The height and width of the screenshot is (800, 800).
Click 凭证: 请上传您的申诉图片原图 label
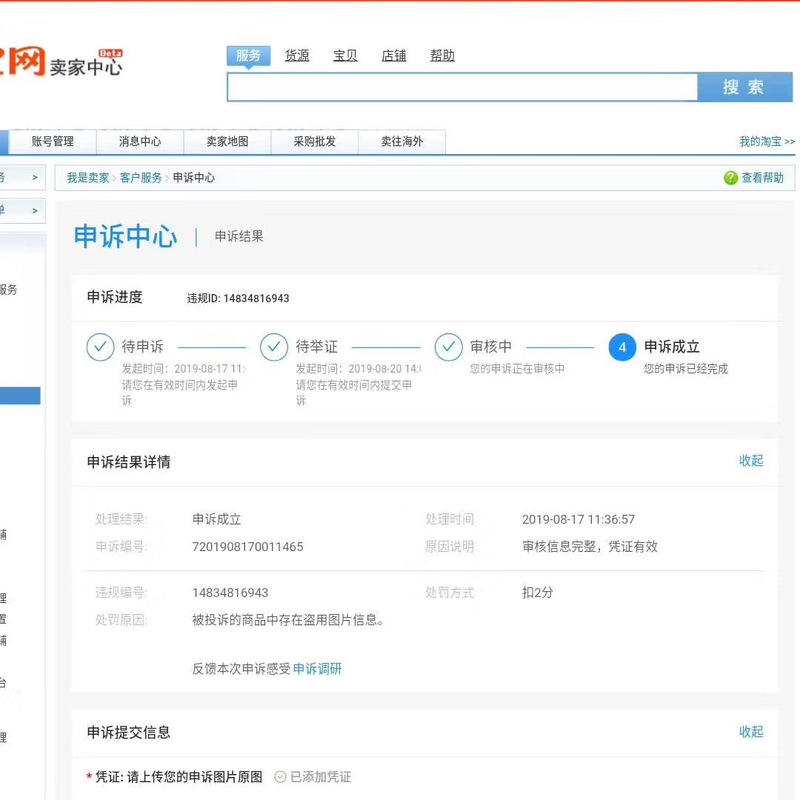pos(179,777)
